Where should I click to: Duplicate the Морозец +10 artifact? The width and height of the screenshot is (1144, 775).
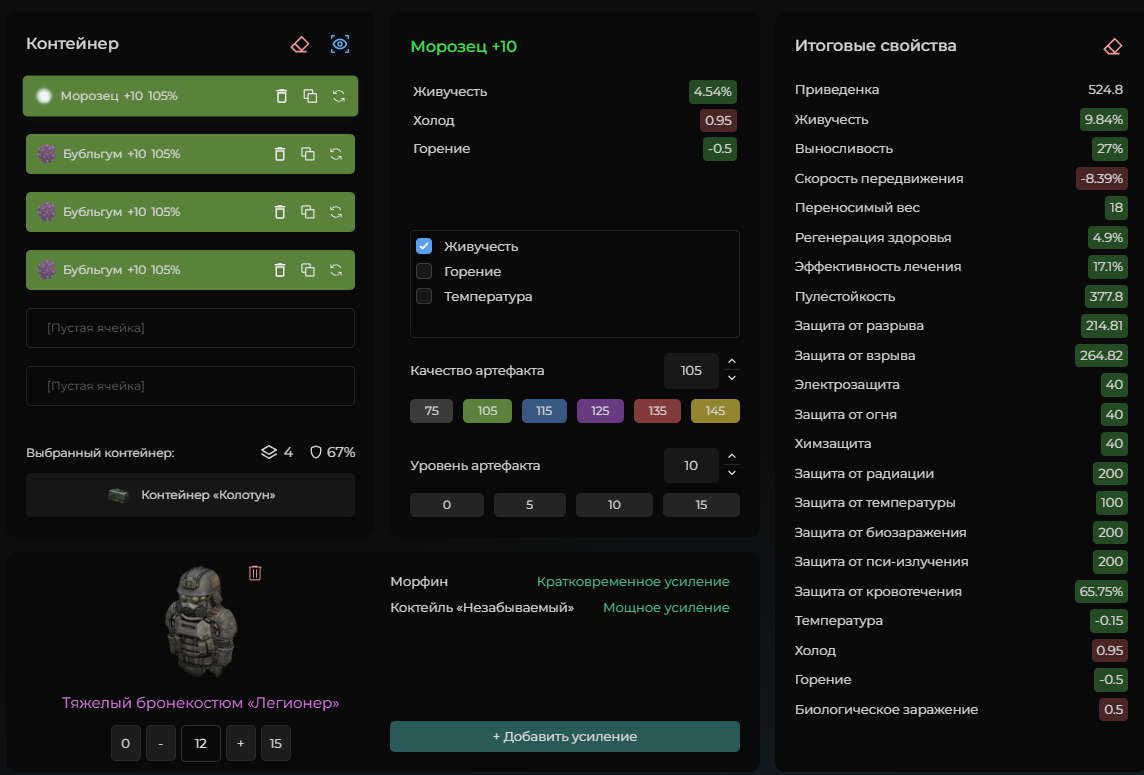pyautogui.click(x=310, y=96)
